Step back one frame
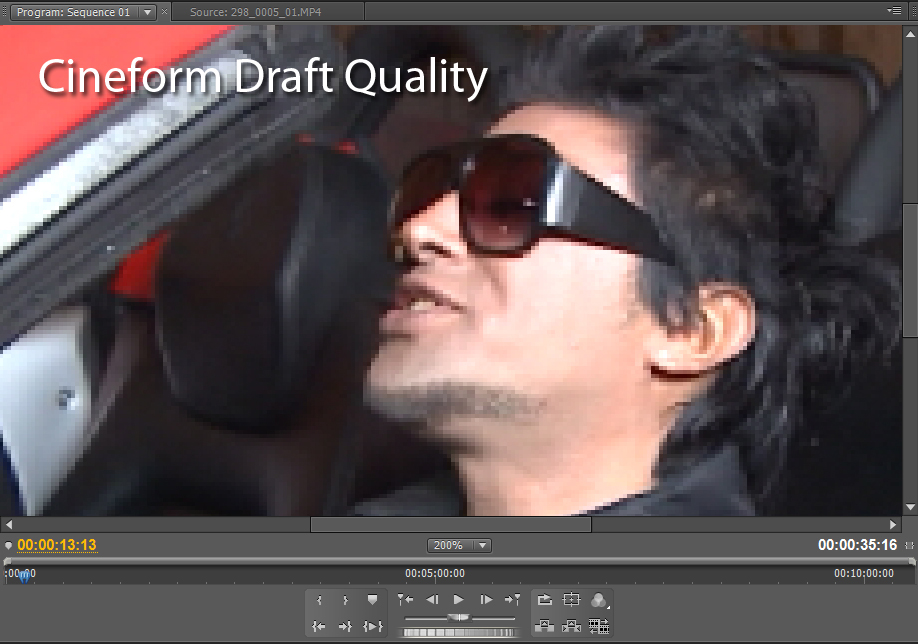 click(432, 600)
